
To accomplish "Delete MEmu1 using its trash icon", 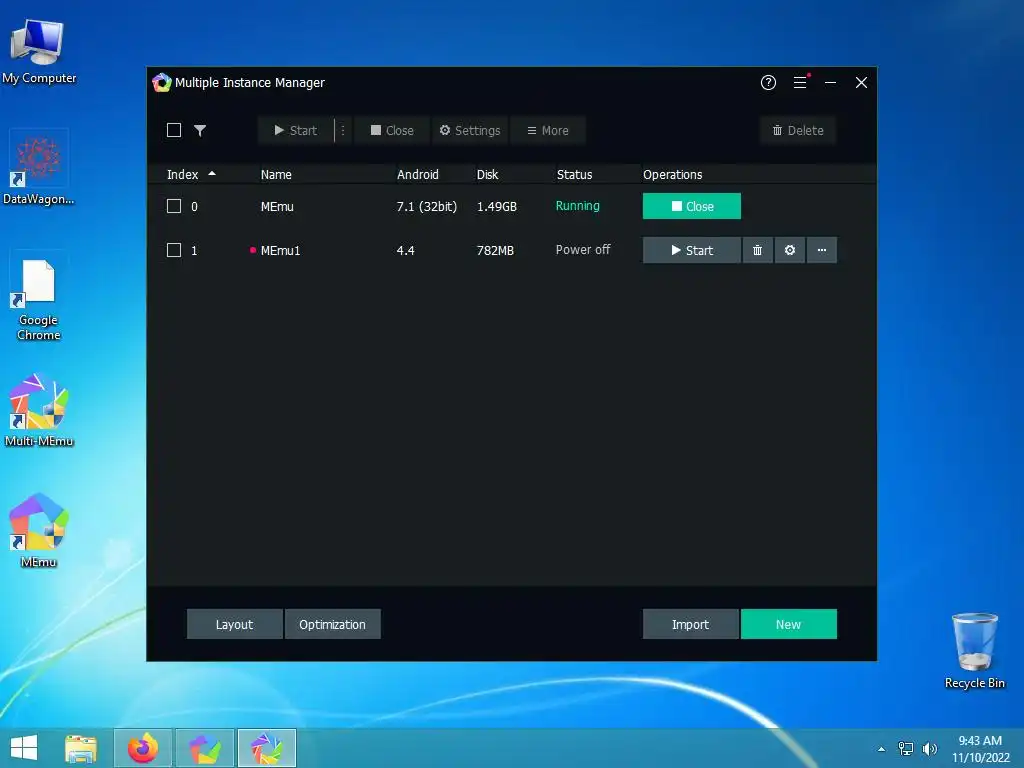I will (758, 250).
